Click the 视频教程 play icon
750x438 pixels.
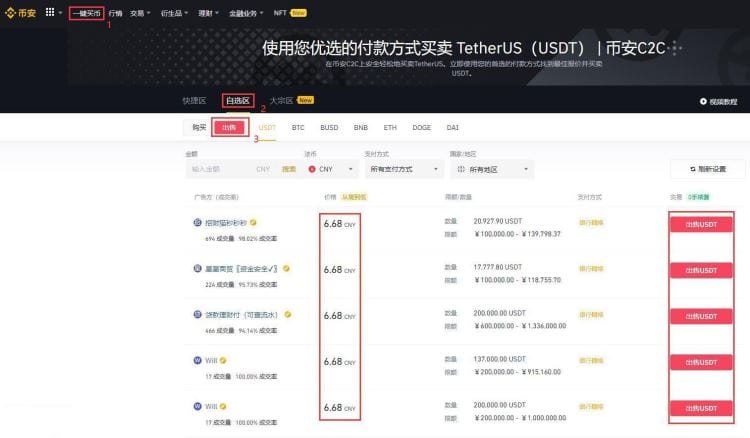(703, 101)
